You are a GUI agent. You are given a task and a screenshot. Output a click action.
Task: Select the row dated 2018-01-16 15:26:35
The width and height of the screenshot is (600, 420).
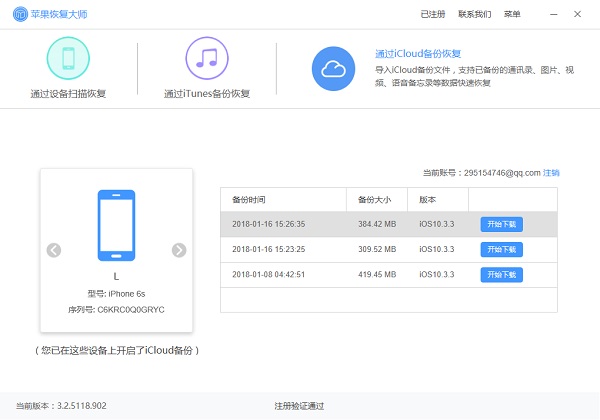389,224
